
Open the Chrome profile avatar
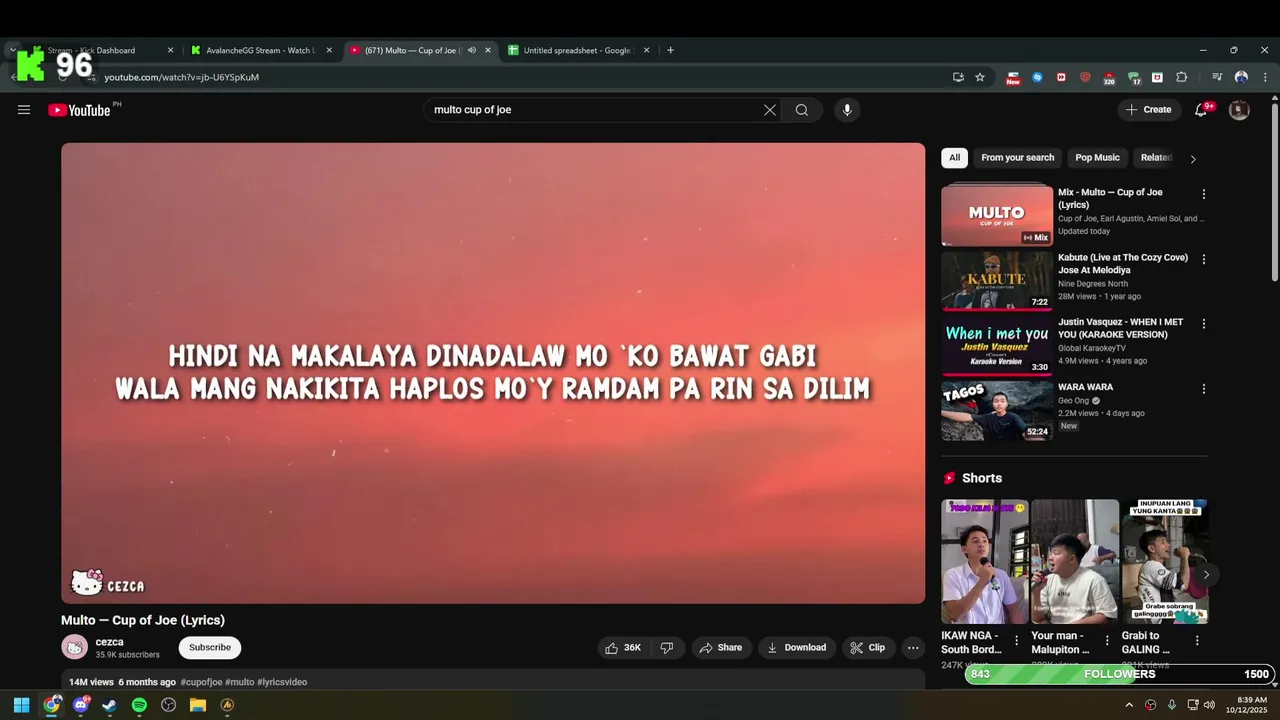click(x=1241, y=77)
